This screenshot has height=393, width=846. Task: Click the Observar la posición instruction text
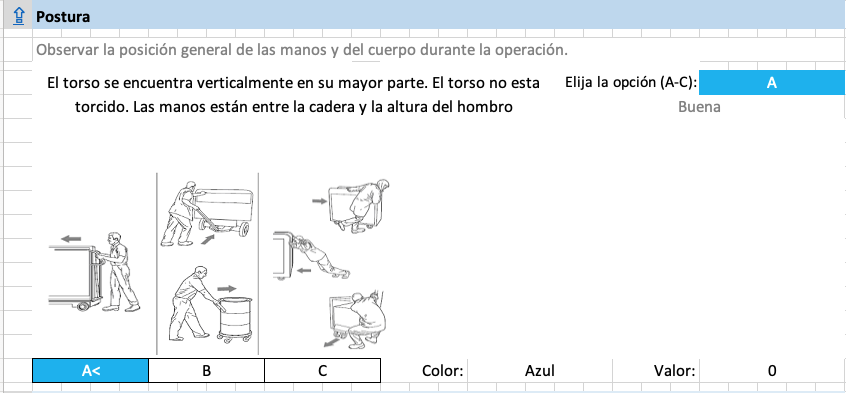tap(302, 50)
